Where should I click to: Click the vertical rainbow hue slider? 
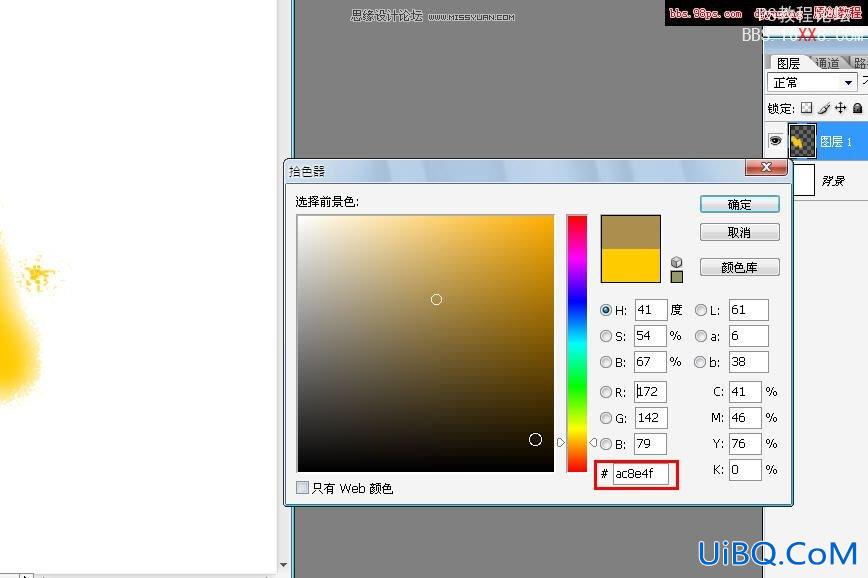point(577,343)
